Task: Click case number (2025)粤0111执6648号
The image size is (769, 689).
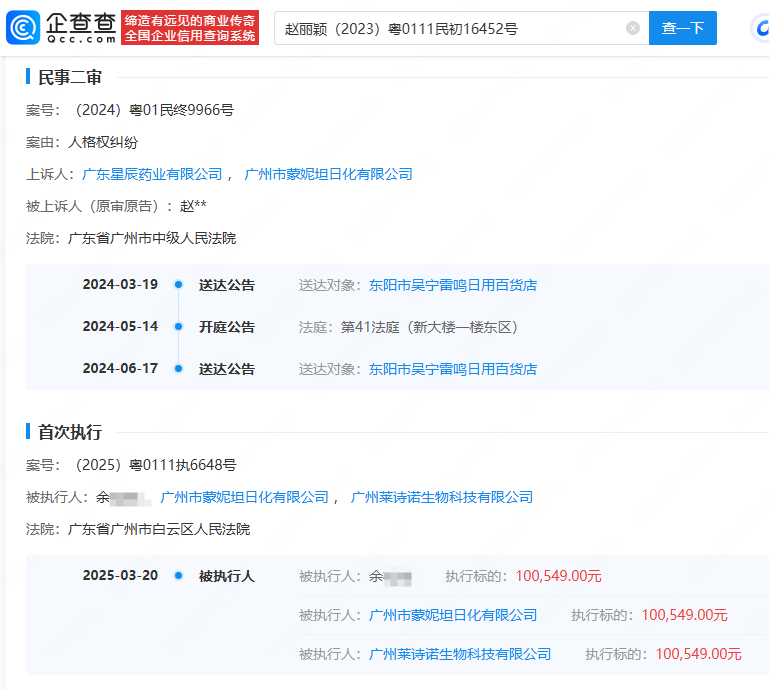Action: (x=154, y=465)
